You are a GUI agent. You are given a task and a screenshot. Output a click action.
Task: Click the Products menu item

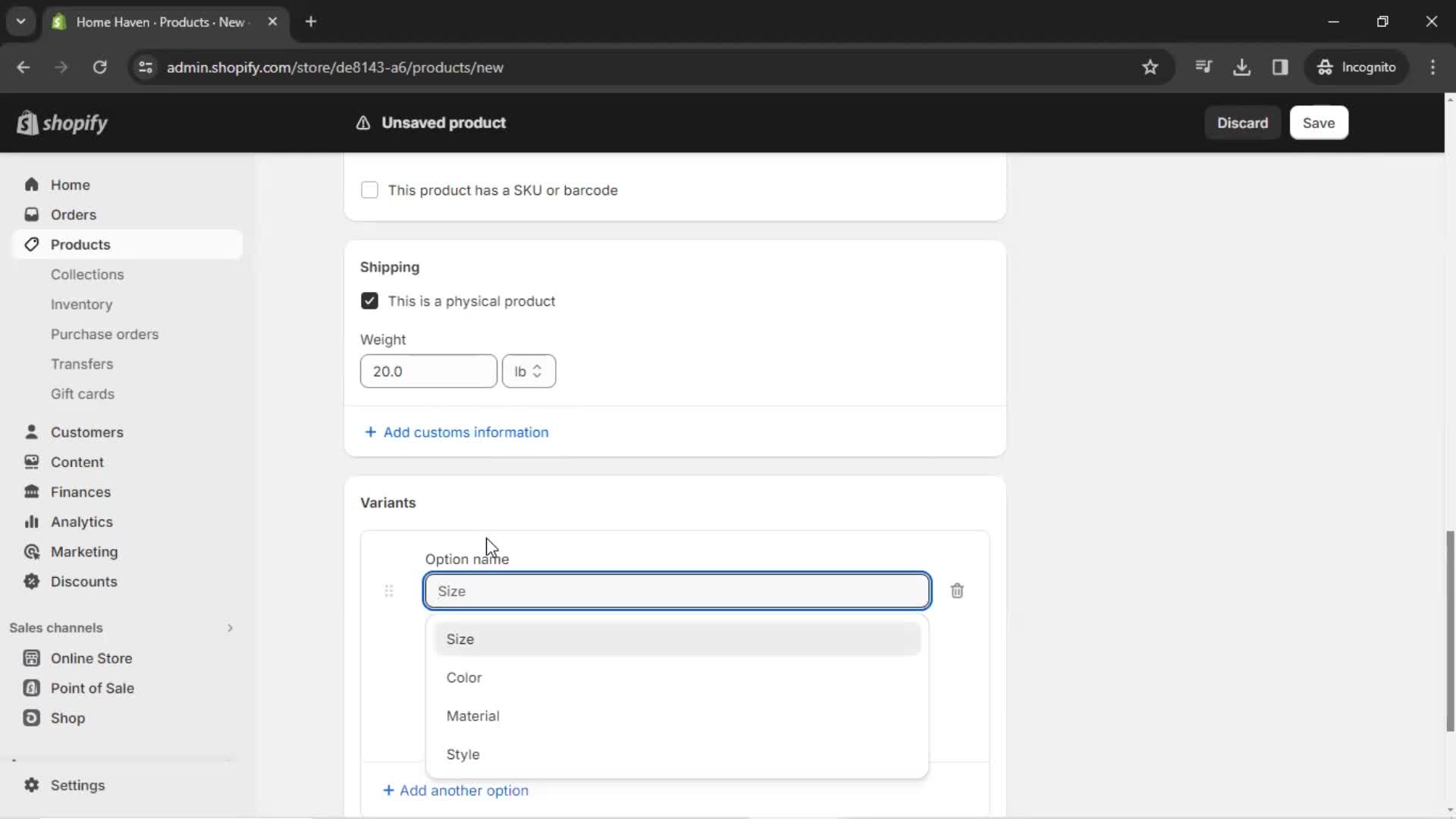pyautogui.click(x=80, y=244)
